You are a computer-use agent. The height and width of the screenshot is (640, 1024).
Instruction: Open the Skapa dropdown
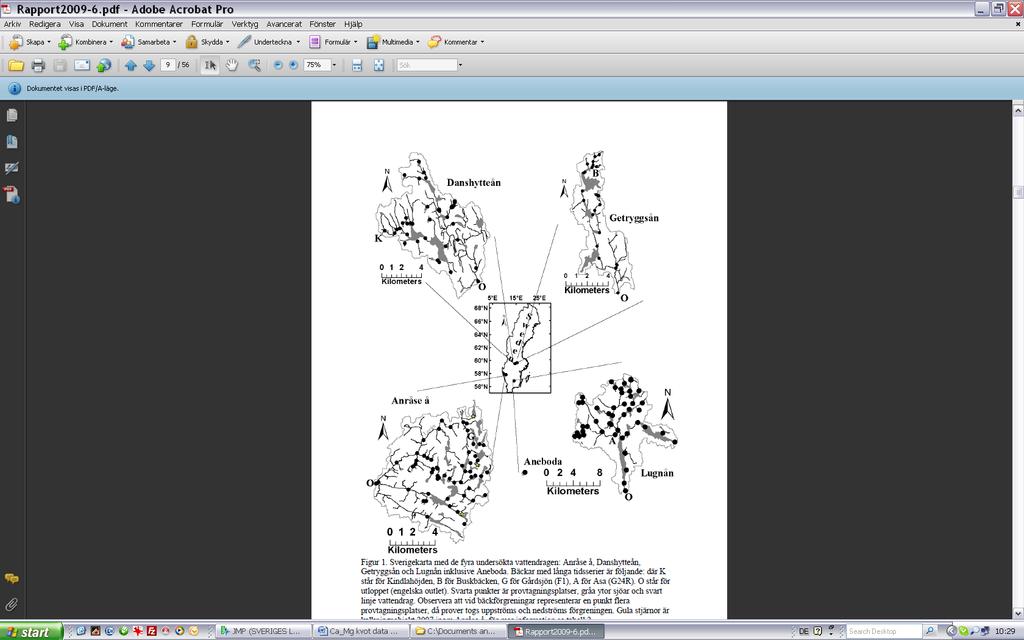point(29,42)
